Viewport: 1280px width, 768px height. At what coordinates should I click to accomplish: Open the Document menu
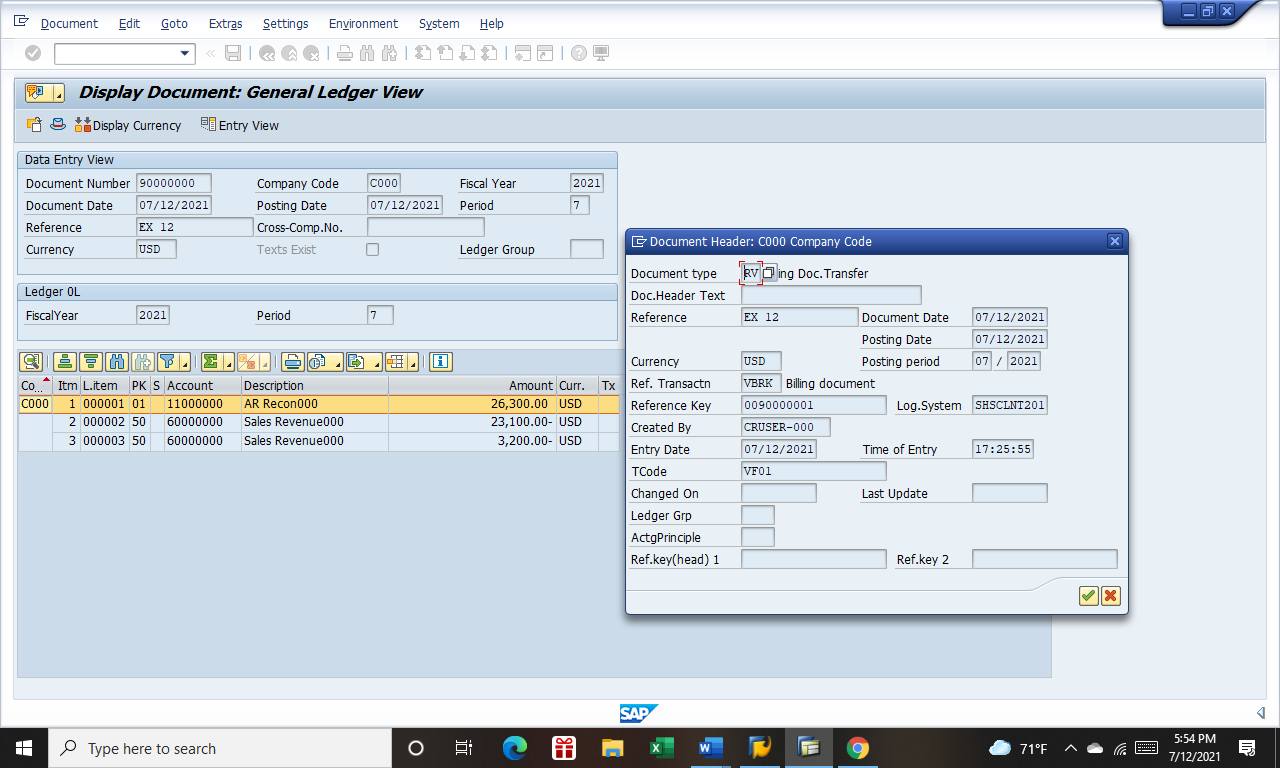[x=69, y=23]
